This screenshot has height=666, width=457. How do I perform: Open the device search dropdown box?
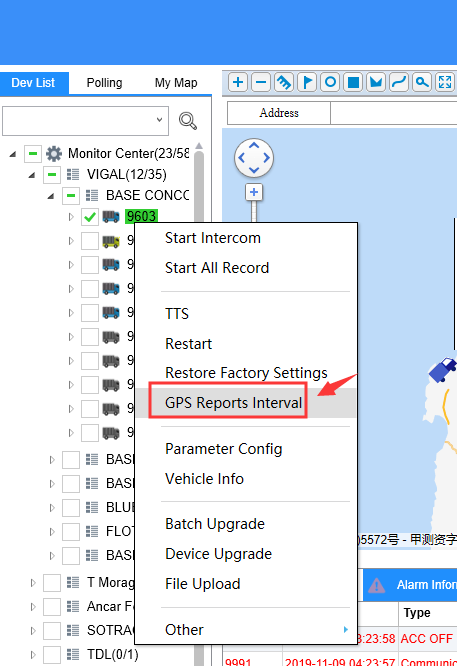pyautogui.click(x=85, y=121)
